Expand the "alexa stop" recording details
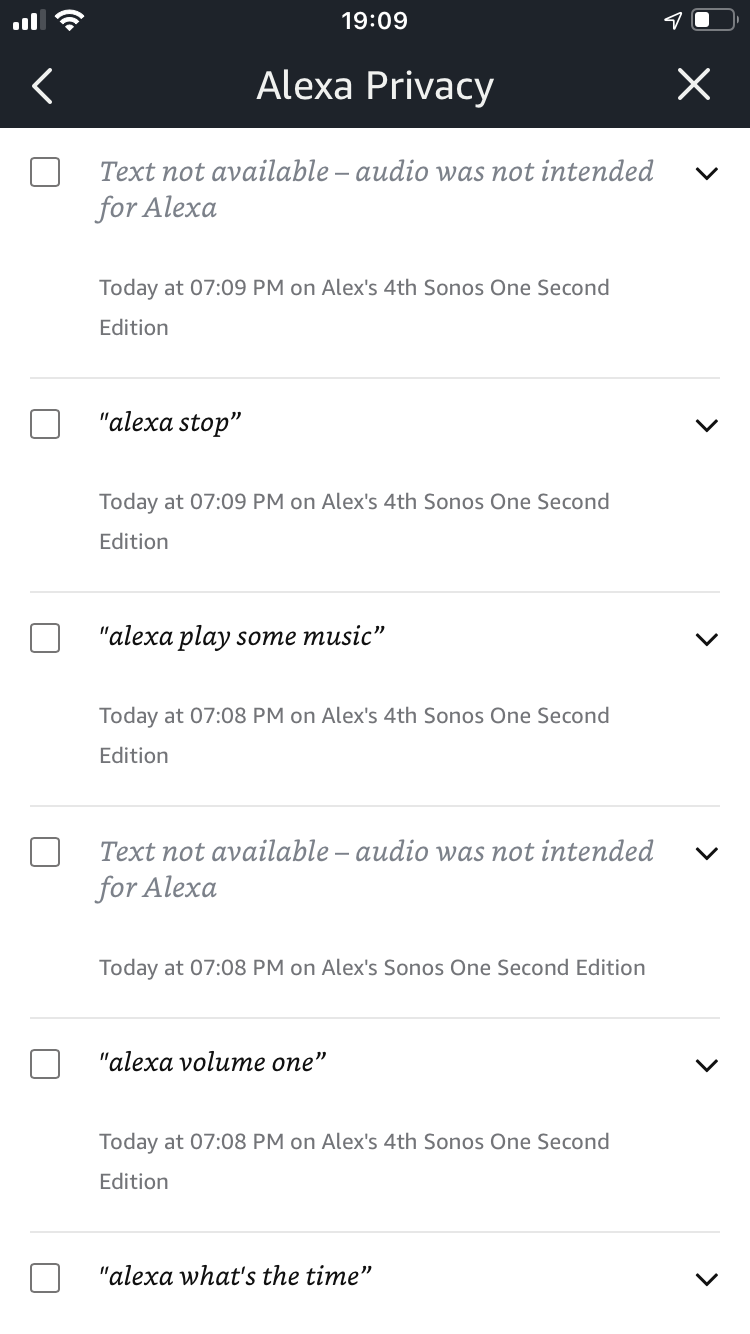Screen dimensions: 750x1334 coord(706,425)
